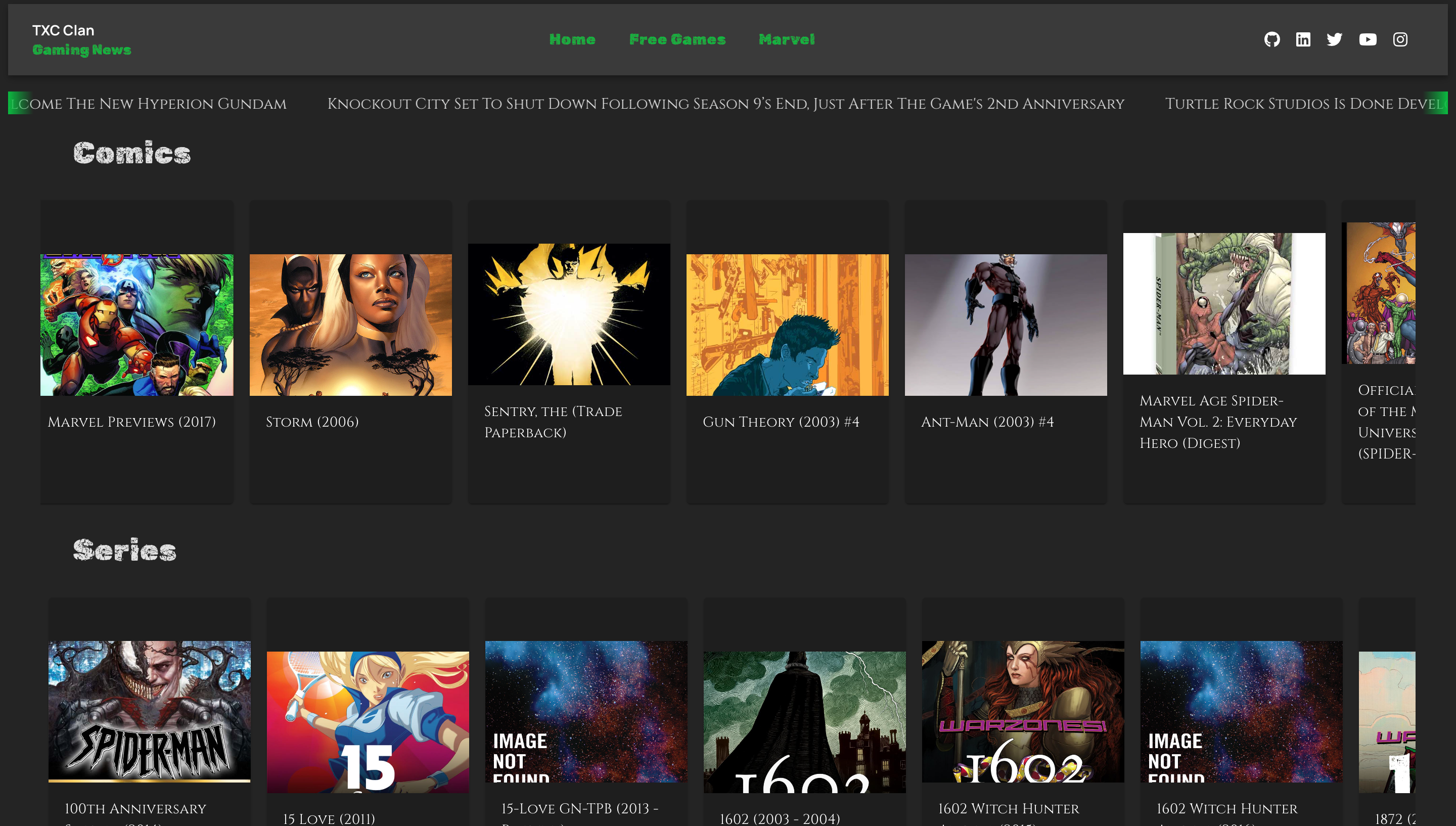
Task: Open the Instagram icon link
Action: [x=1399, y=39]
